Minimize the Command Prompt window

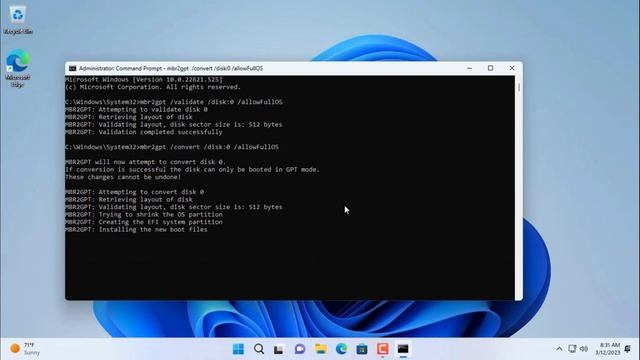[x=469, y=68]
